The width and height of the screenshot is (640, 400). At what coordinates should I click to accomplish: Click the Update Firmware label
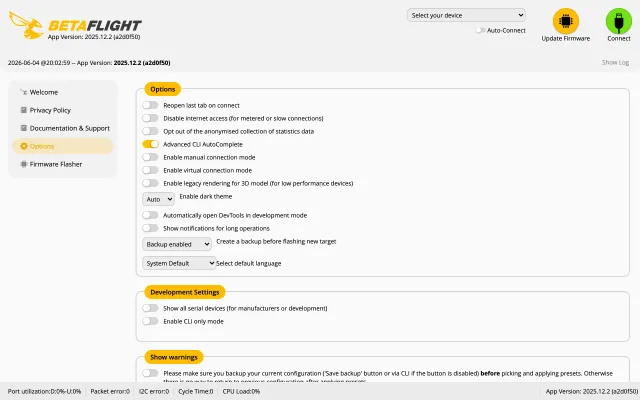click(x=565, y=38)
